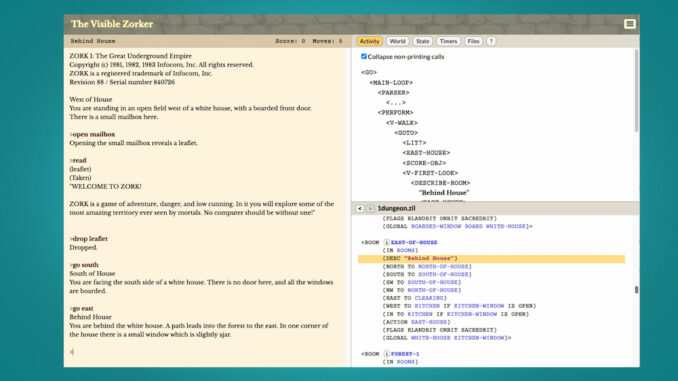Collapse the <PARSER> tree node
The width and height of the screenshot is (678, 381).
[393, 93]
